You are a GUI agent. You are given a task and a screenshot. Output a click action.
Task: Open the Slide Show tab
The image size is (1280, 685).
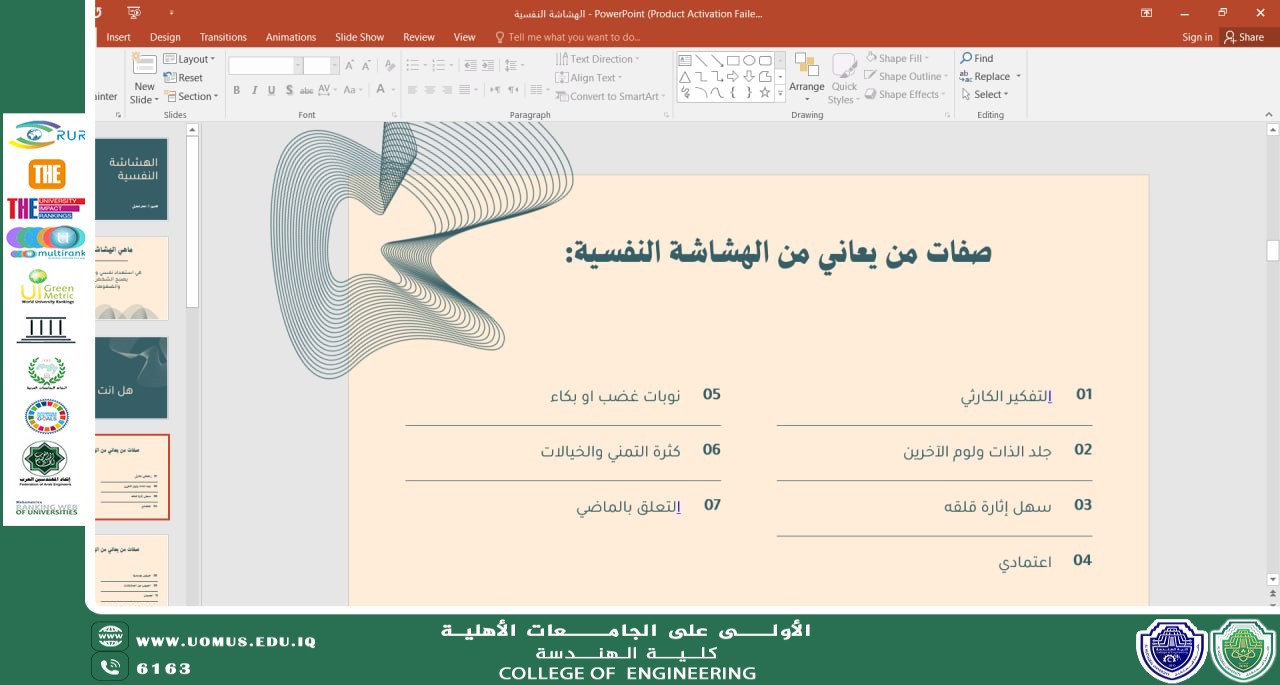[x=359, y=37]
